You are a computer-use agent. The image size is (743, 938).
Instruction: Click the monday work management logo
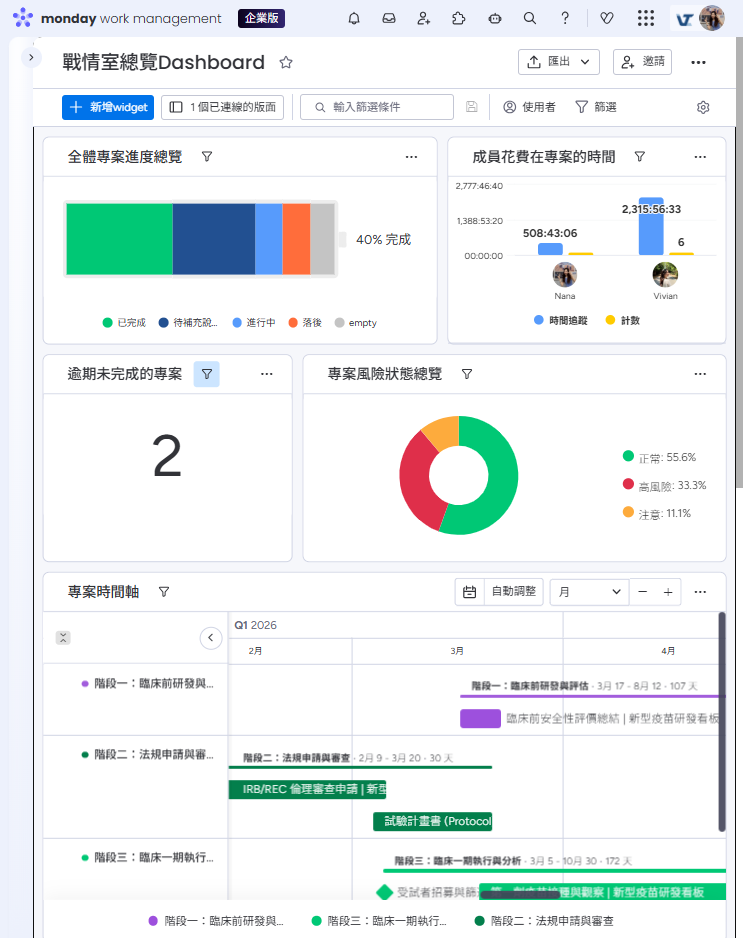pyautogui.click(x=117, y=19)
